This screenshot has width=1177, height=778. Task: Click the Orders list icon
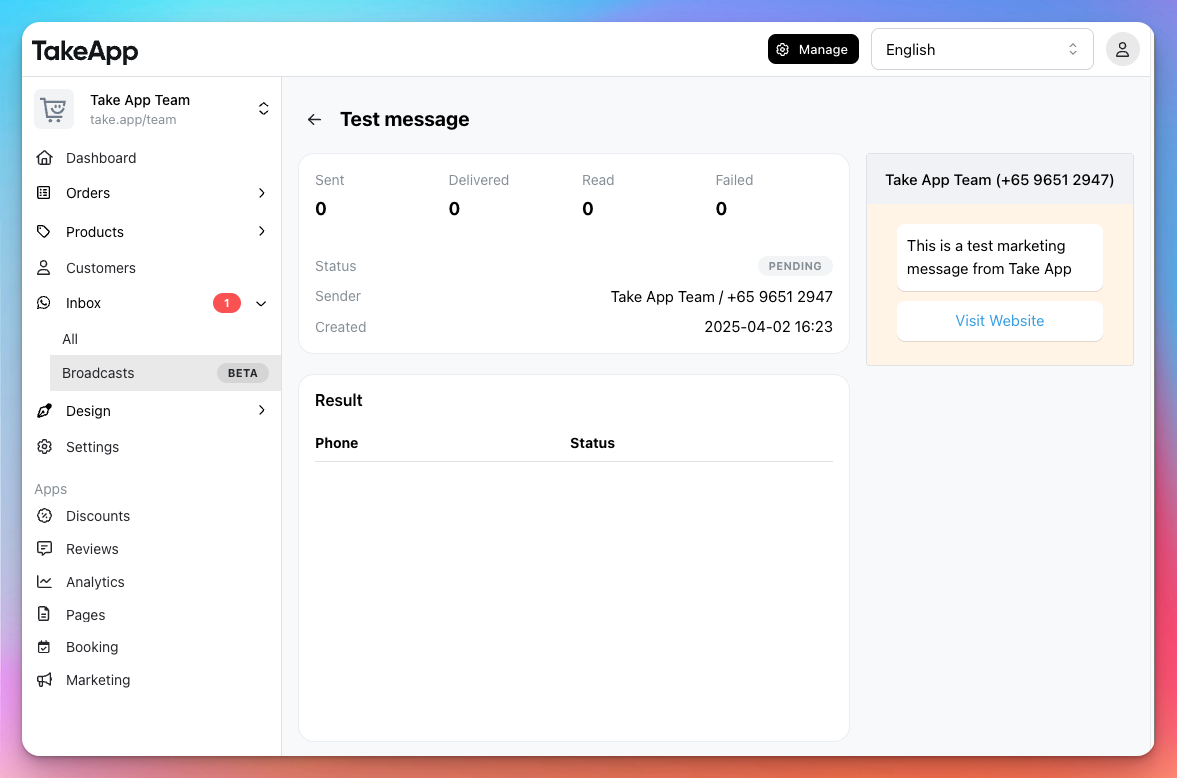pos(44,193)
